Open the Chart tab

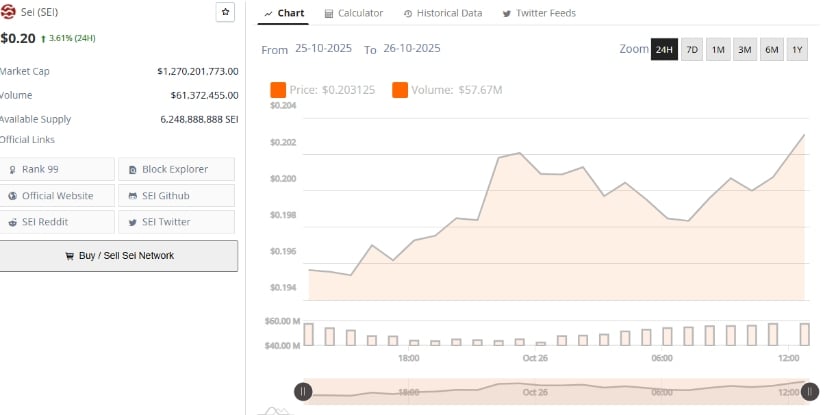pos(284,13)
